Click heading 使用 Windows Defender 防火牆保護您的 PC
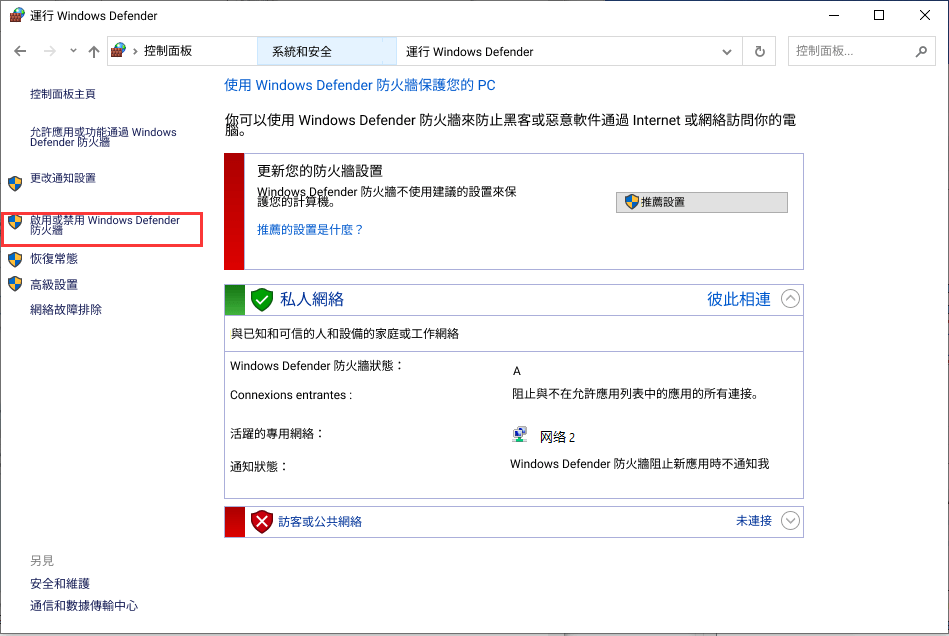The width and height of the screenshot is (949, 636). [x=360, y=85]
